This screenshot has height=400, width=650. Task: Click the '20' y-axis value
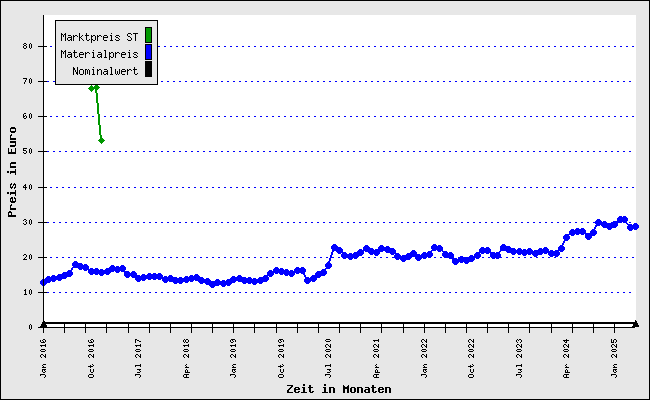point(27,257)
